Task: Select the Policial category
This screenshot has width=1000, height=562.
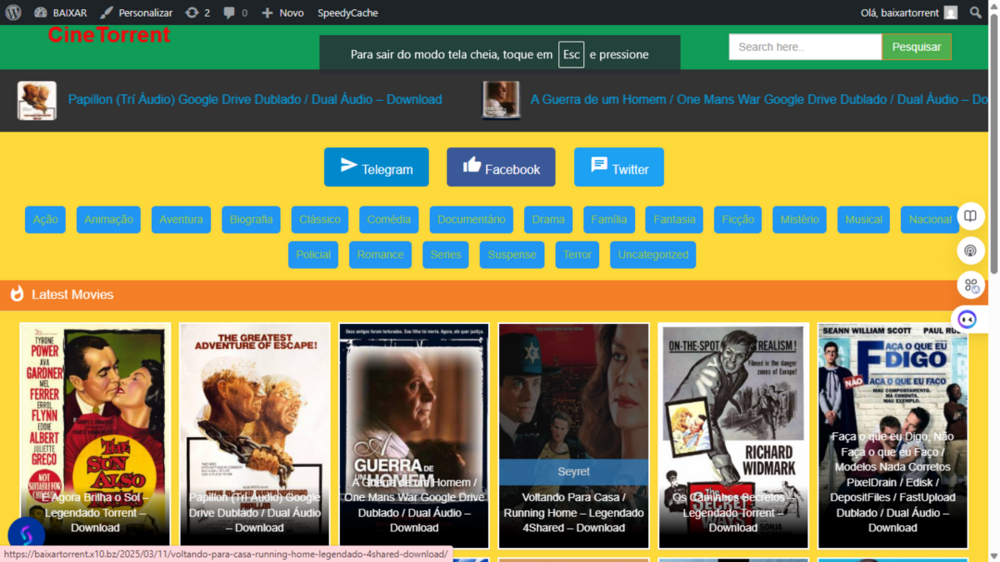Action: coord(313,255)
